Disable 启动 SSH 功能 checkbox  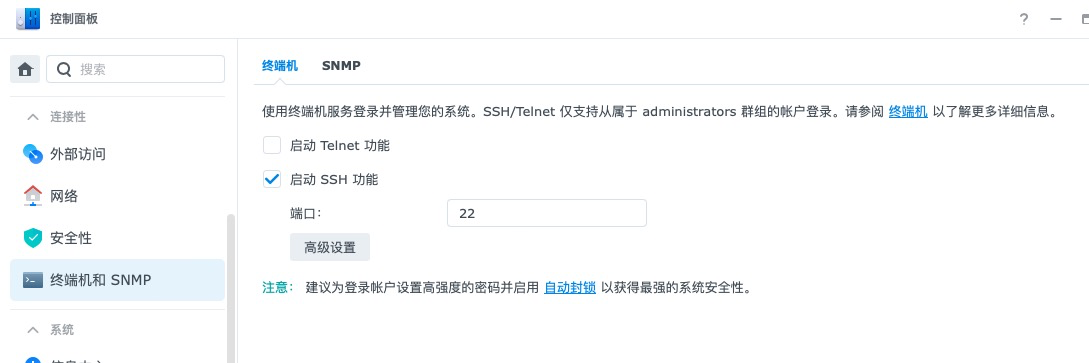point(272,179)
